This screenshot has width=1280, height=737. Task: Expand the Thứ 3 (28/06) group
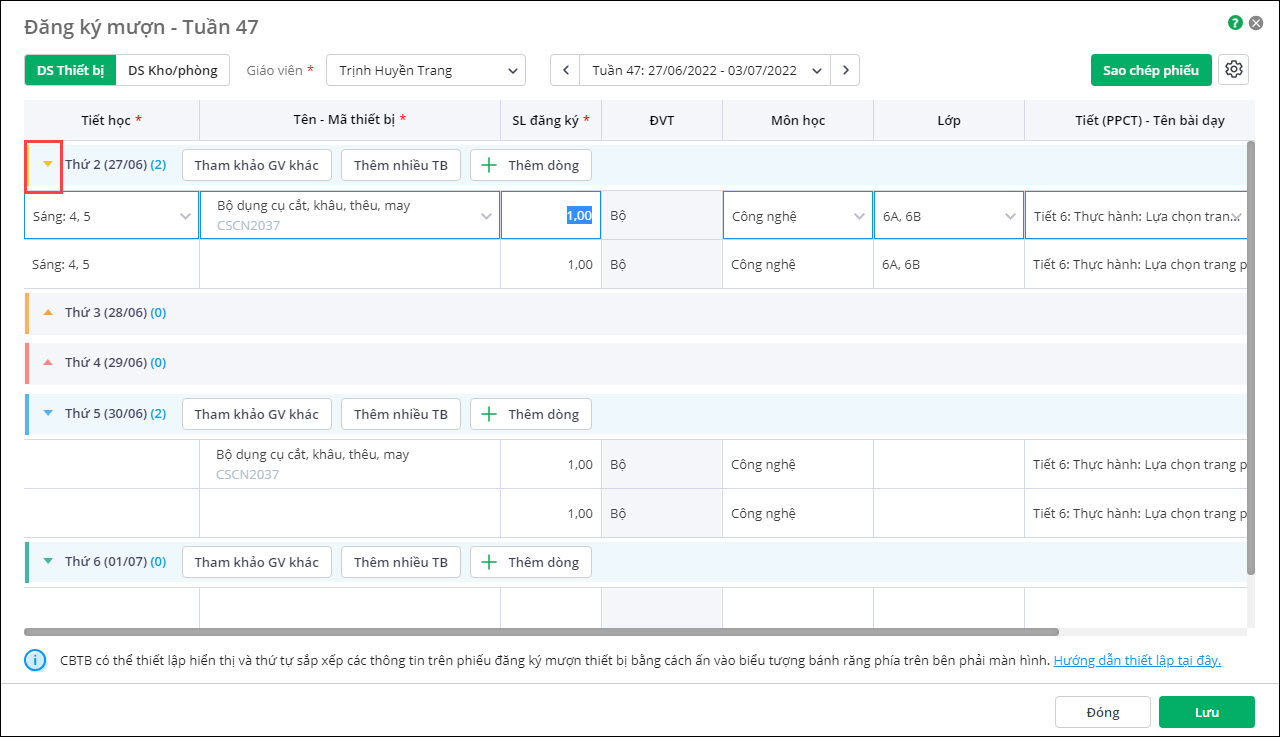tap(47, 312)
